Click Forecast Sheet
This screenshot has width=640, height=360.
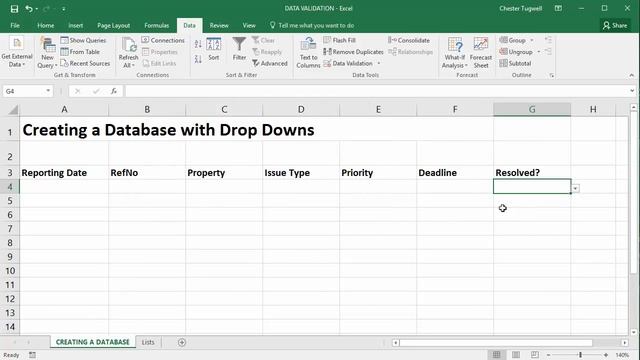pos(481,53)
